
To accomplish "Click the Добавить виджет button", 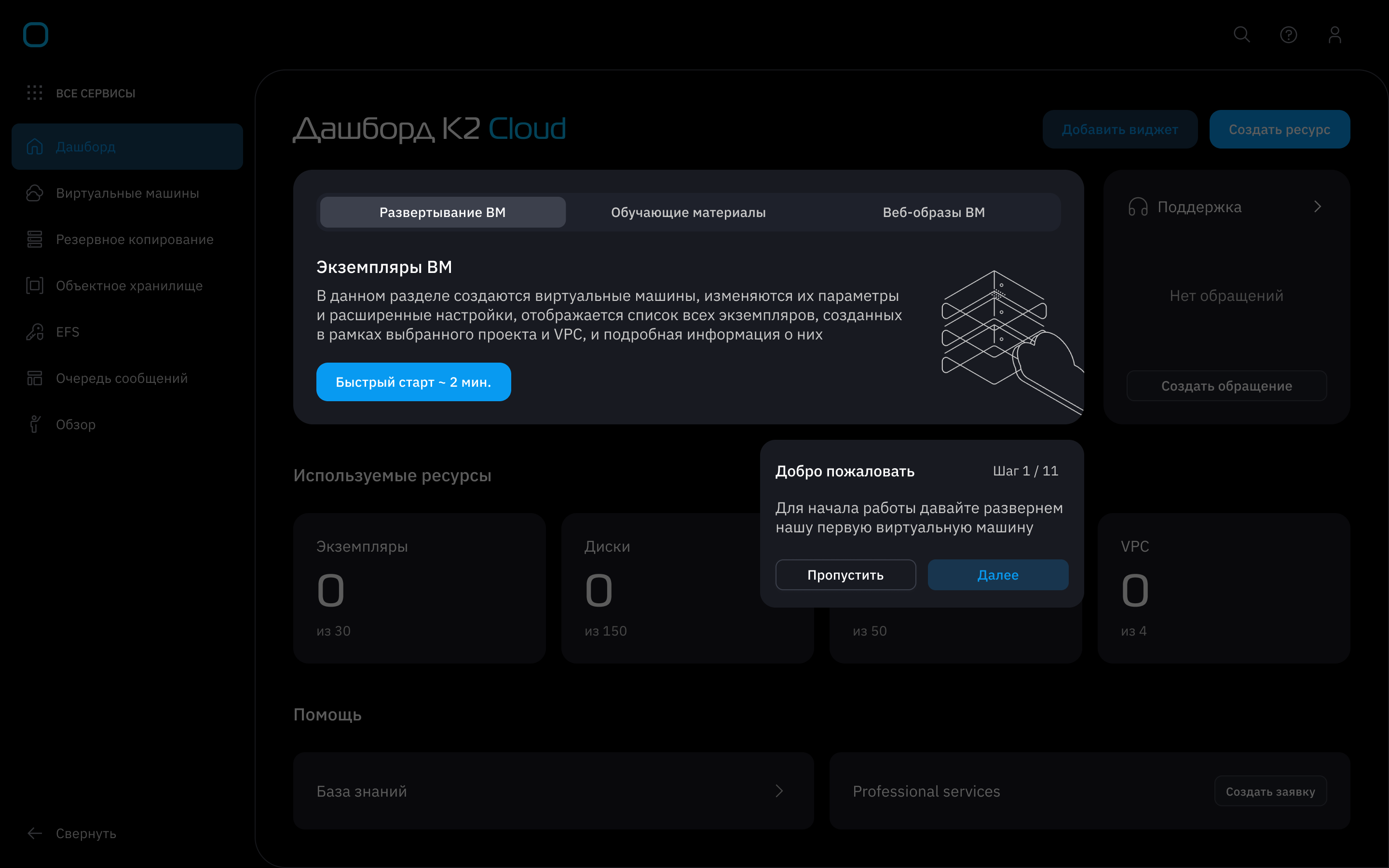I will [x=1120, y=129].
